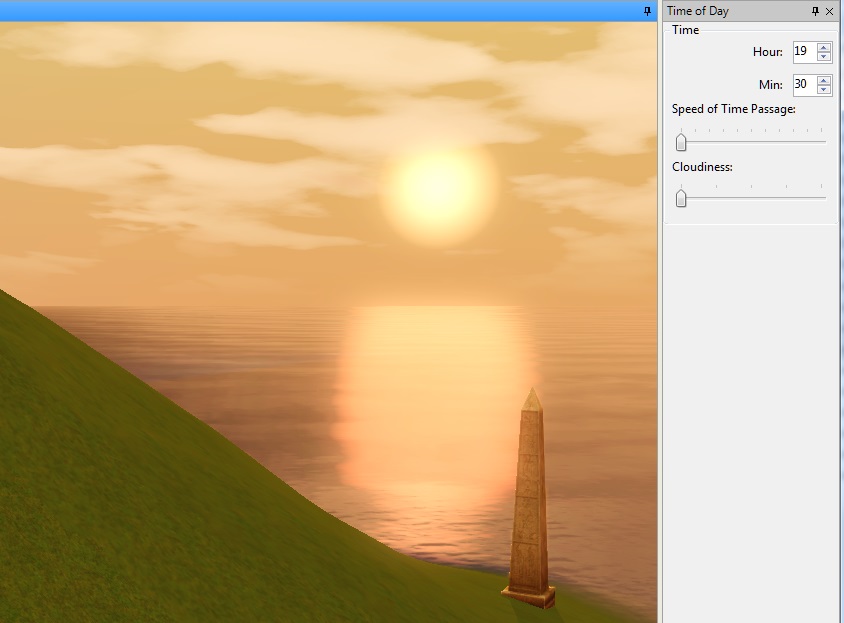The width and height of the screenshot is (844, 623).
Task: Click the Time of Day title bar
Action: click(x=730, y=11)
